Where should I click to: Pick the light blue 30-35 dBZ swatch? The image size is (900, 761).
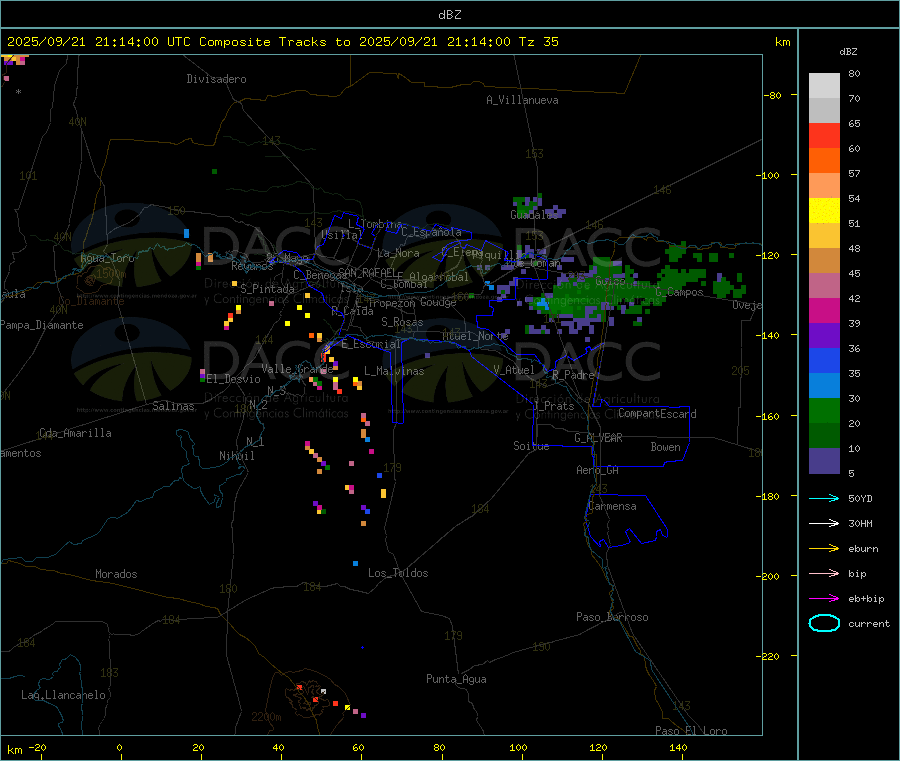click(824, 386)
